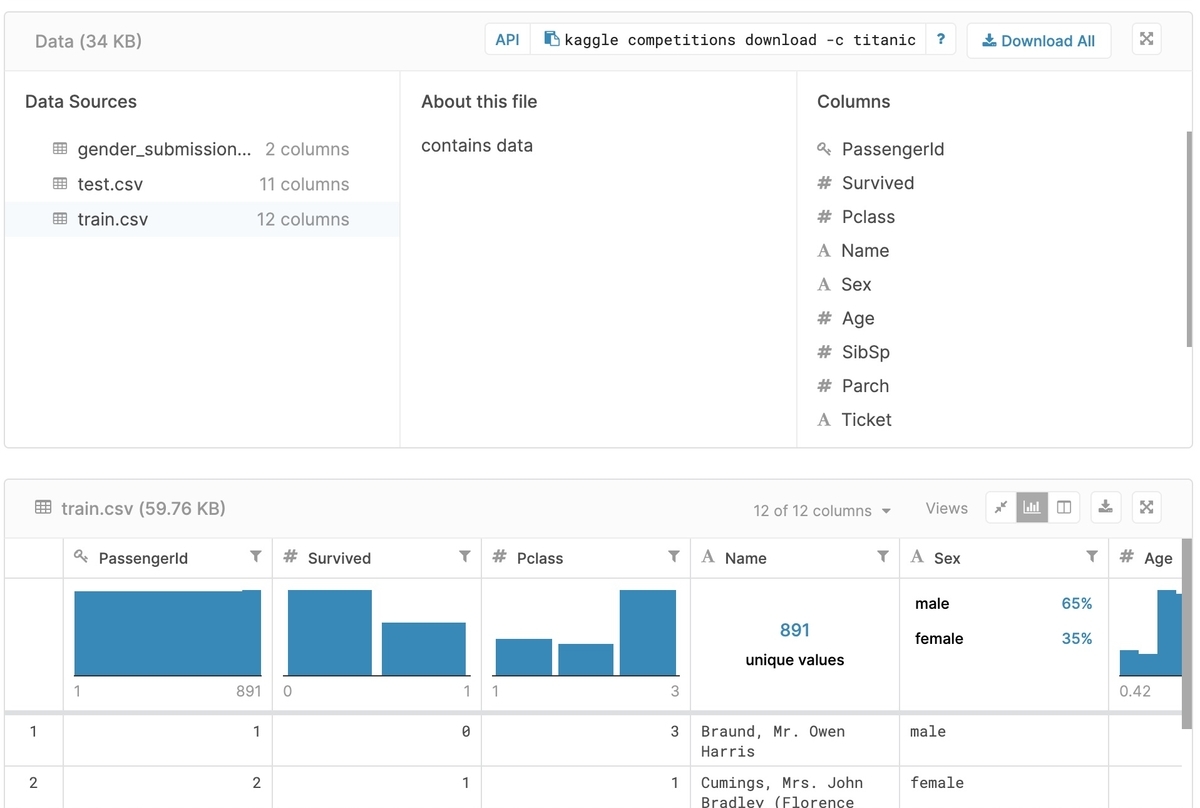This screenshot has height=808, width=1200.
Task: Click the PassengerId histogram chart
Action: pos(168,632)
